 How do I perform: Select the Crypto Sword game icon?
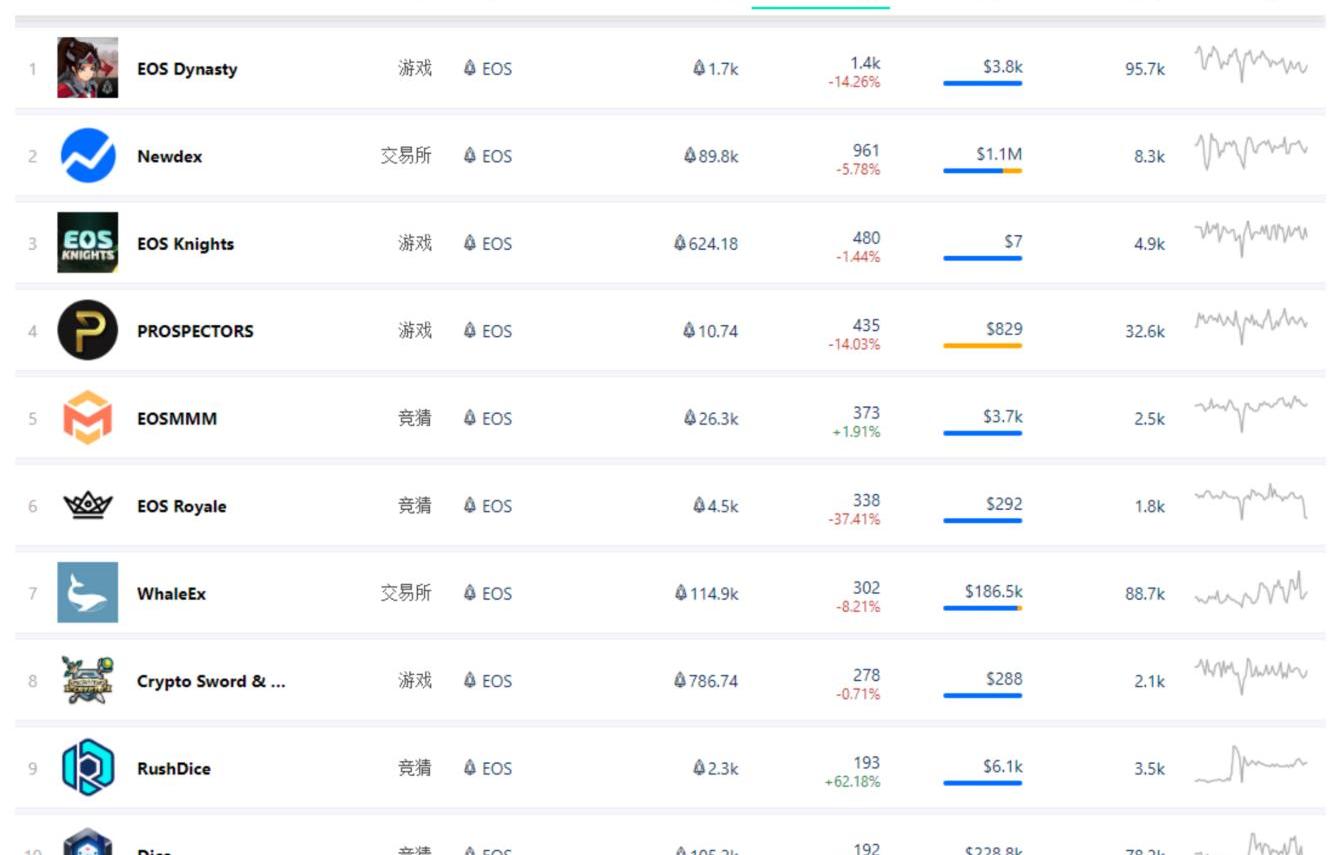click(87, 681)
